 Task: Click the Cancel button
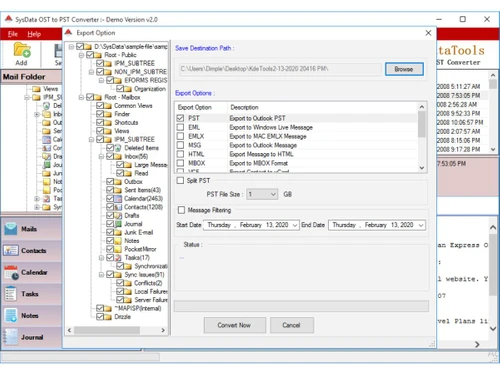tap(292, 325)
